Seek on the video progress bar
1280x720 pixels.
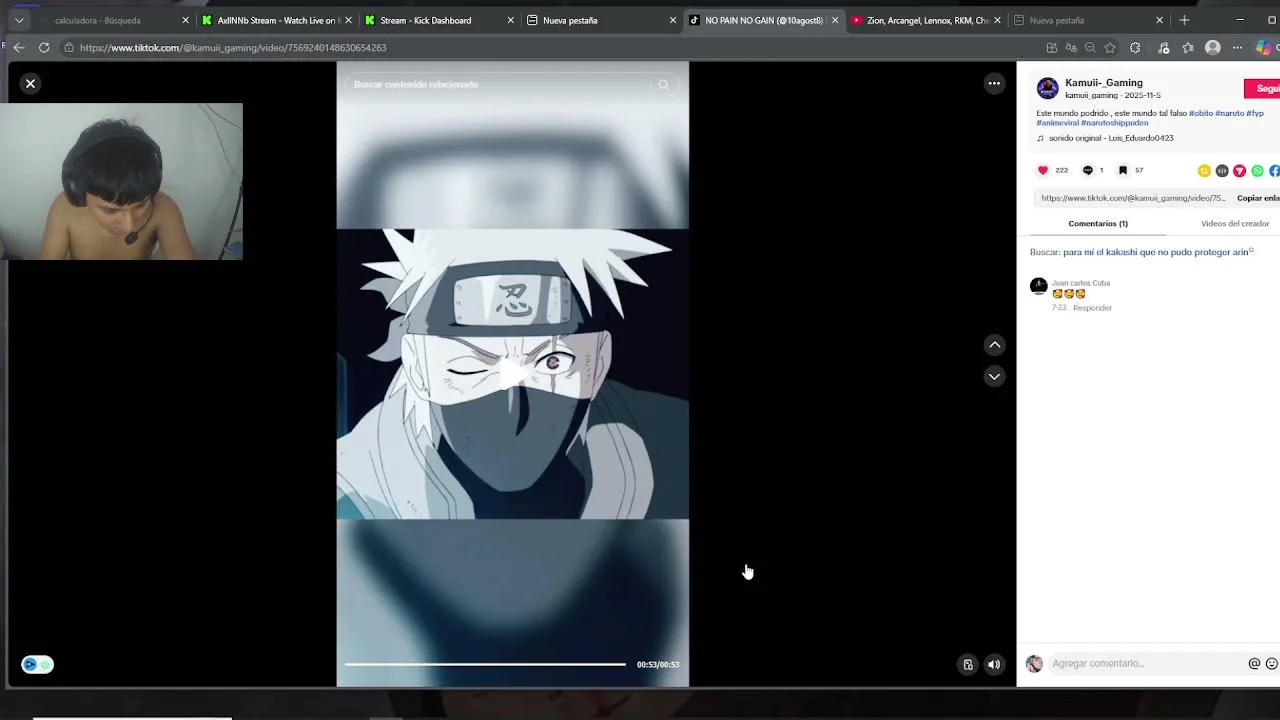coord(485,664)
